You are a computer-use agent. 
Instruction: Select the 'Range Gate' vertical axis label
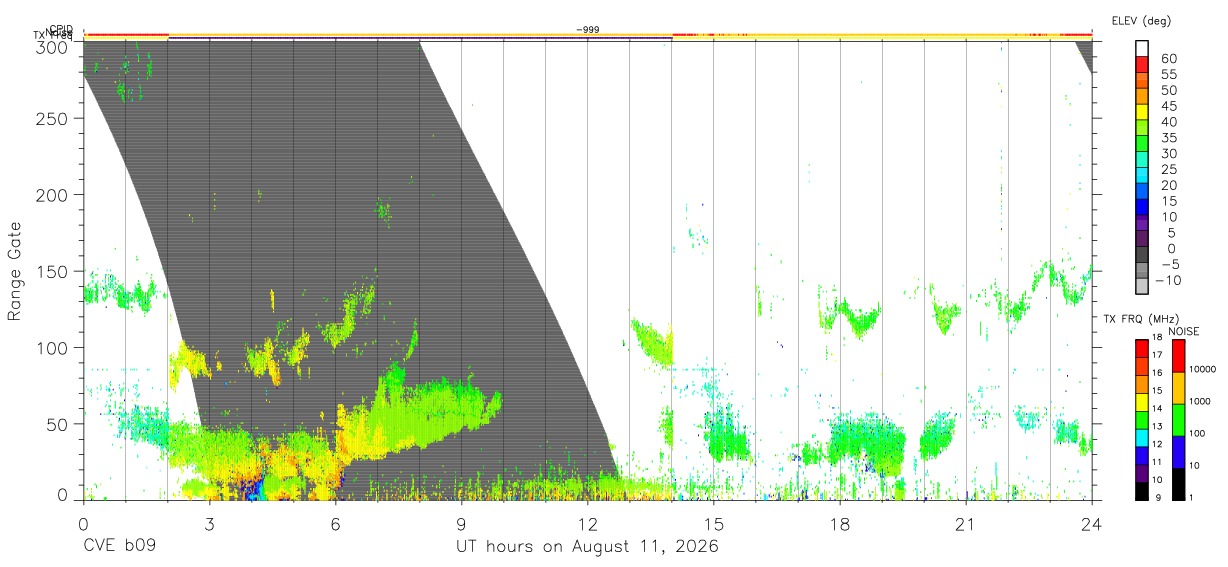(15, 272)
